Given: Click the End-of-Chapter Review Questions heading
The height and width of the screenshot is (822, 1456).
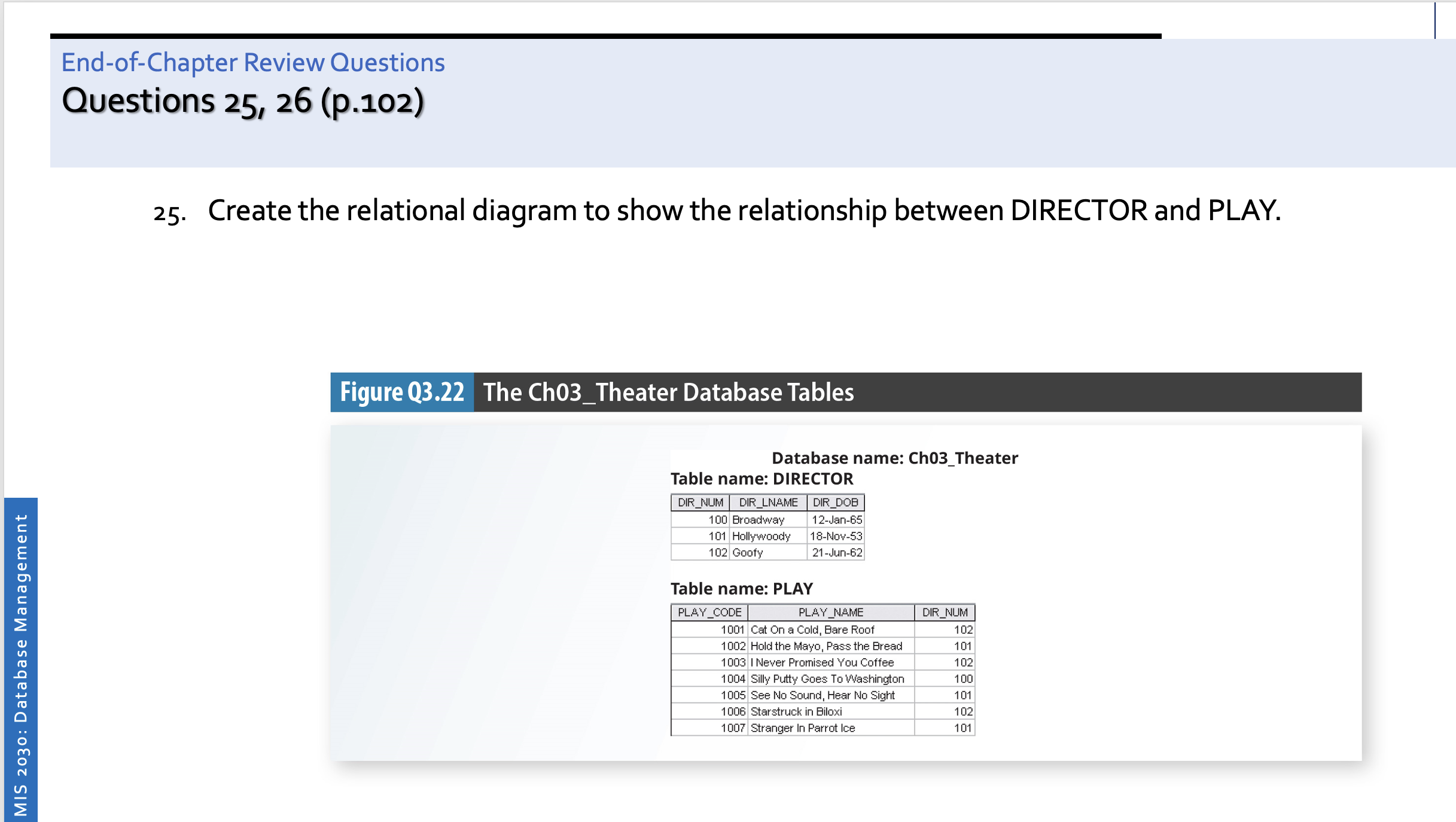Looking at the screenshot, I should pos(252,62).
